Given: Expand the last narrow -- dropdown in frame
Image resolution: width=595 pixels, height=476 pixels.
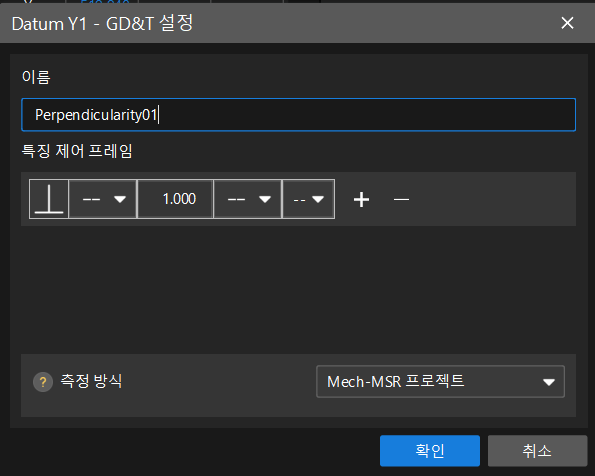Looking at the screenshot, I should point(309,199).
